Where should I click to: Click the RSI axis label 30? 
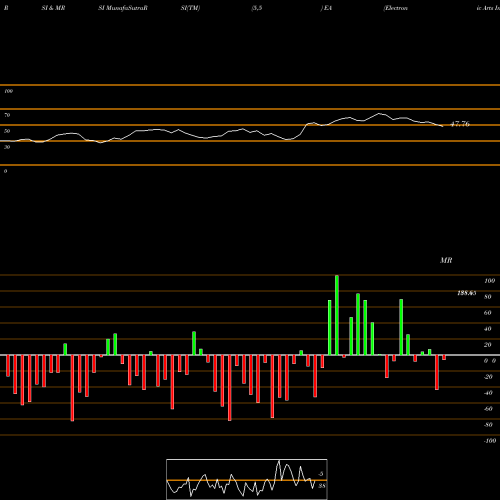[7, 147]
